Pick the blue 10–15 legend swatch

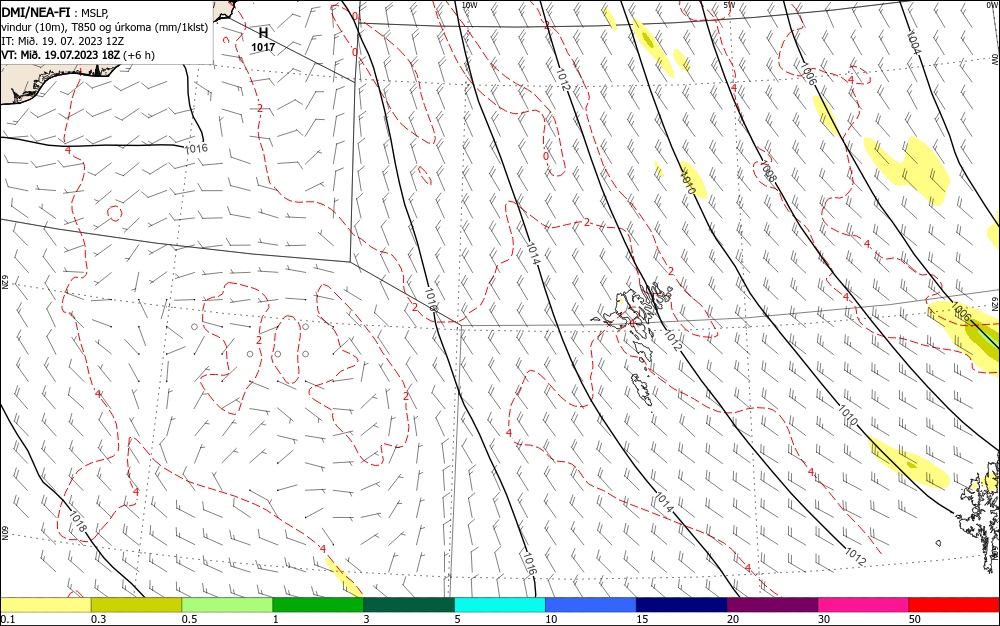pos(591,605)
